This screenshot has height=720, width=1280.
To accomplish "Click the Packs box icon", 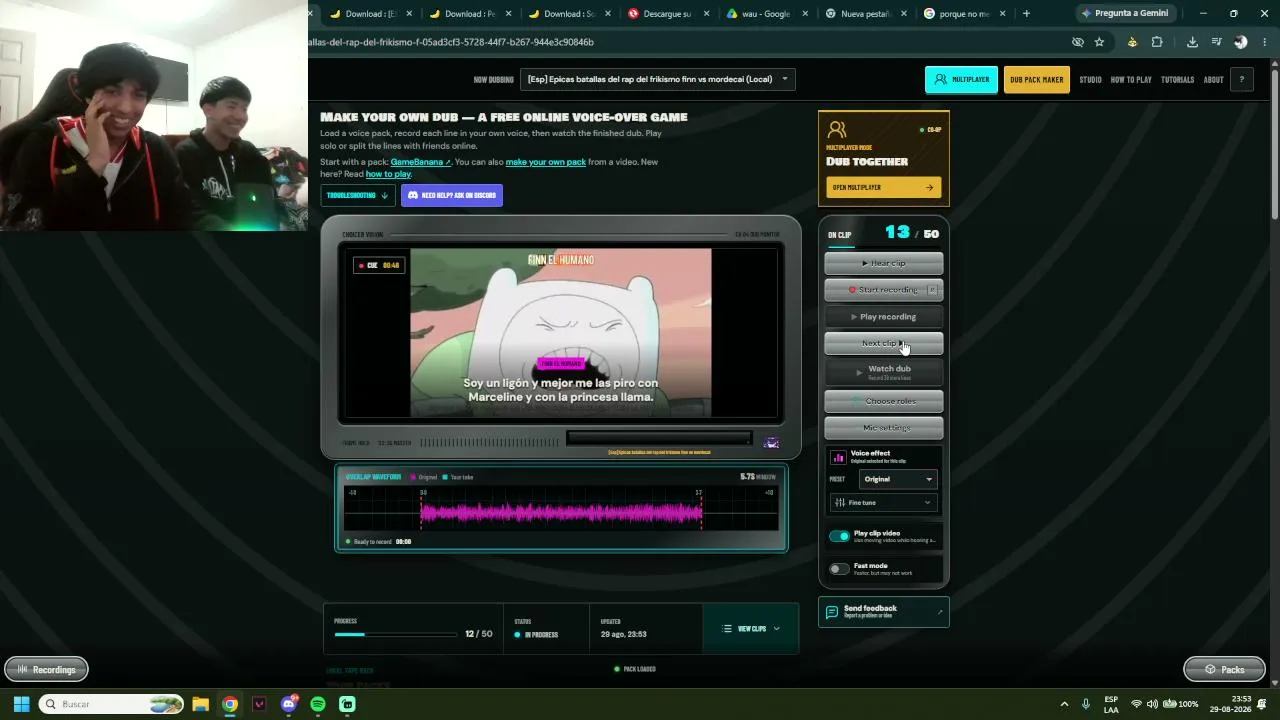I will [x=1210, y=669].
